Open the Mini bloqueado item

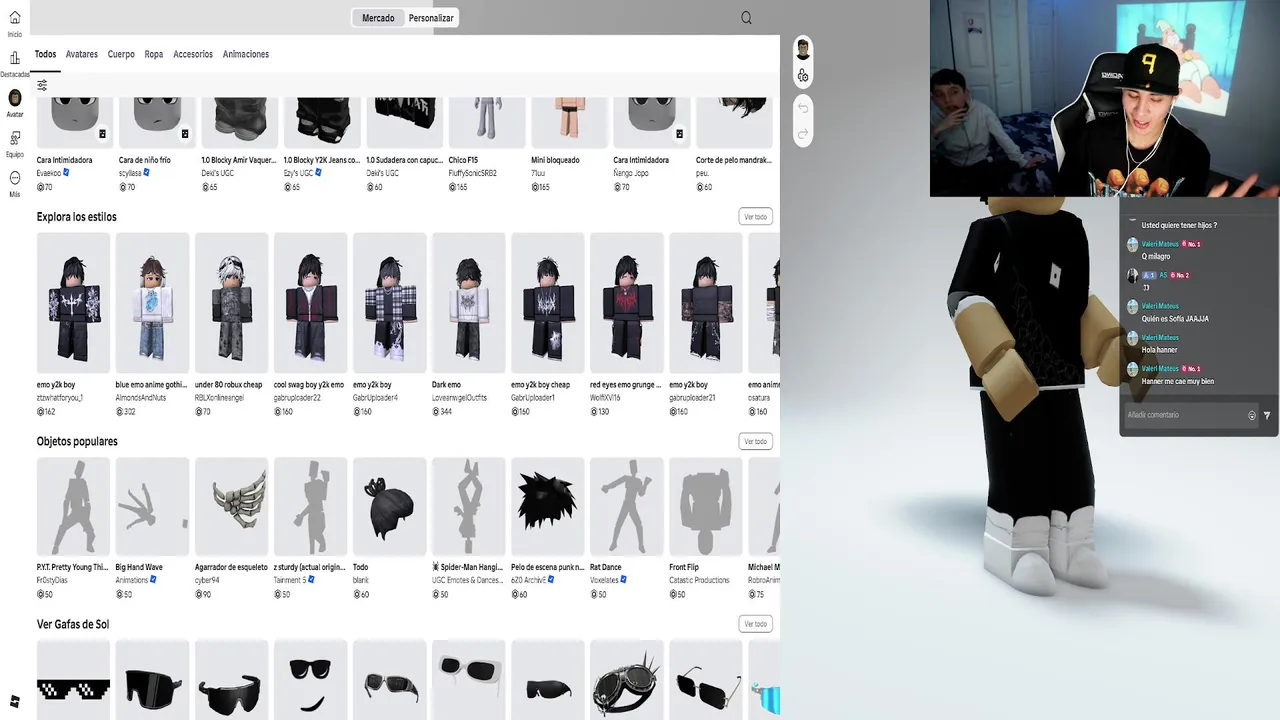point(569,122)
